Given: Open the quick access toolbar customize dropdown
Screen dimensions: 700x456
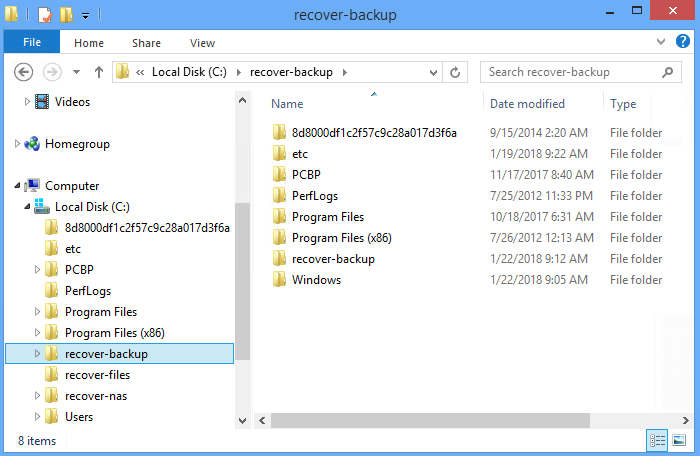Looking at the screenshot, I should [x=85, y=16].
